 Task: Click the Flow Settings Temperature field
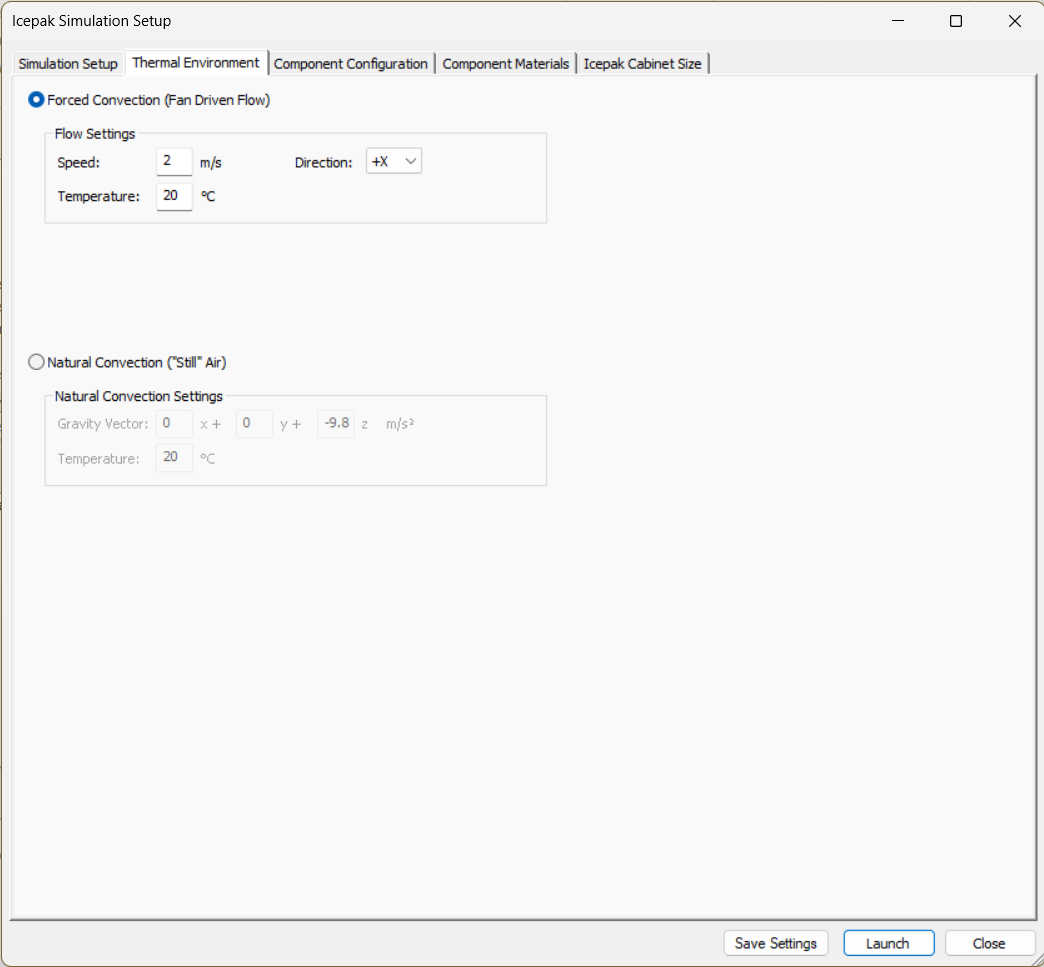tap(174, 196)
